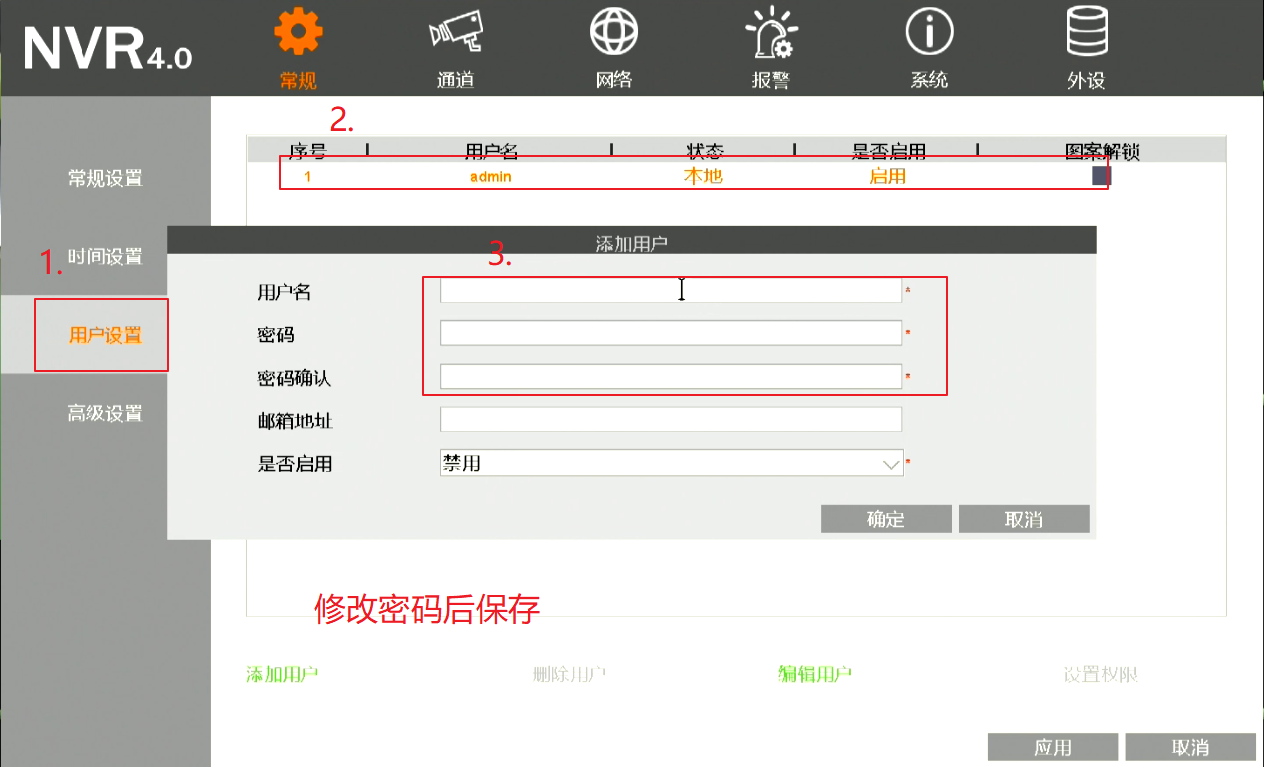Open the 网络 globe icon
The width and height of the screenshot is (1264, 767).
coord(614,32)
